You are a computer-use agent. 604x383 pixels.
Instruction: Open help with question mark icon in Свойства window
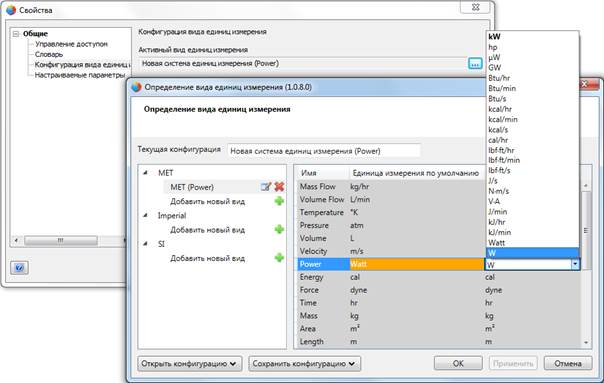(19, 267)
